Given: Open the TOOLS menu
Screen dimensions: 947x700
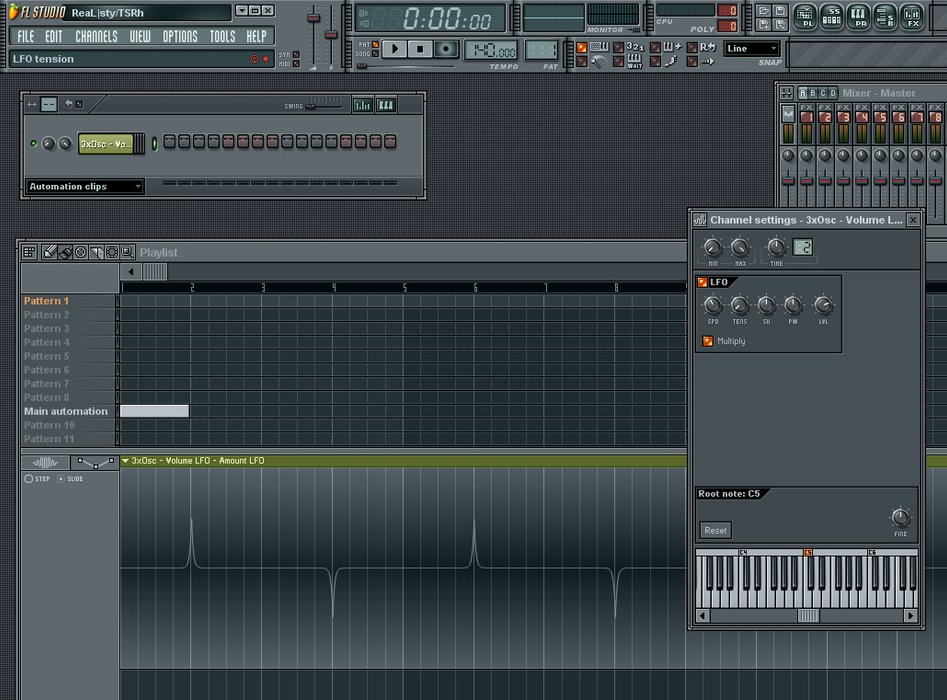Looking at the screenshot, I should coord(222,37).
